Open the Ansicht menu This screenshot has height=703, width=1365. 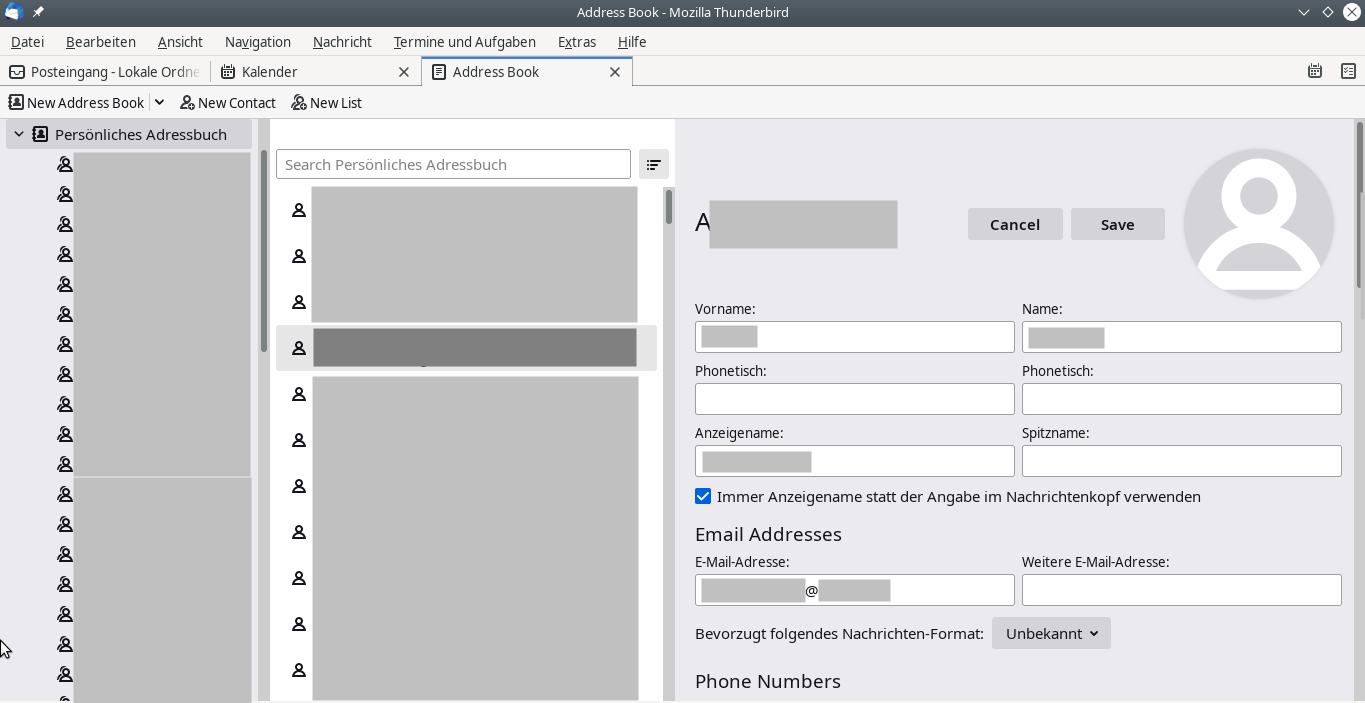tap(180, 41)
